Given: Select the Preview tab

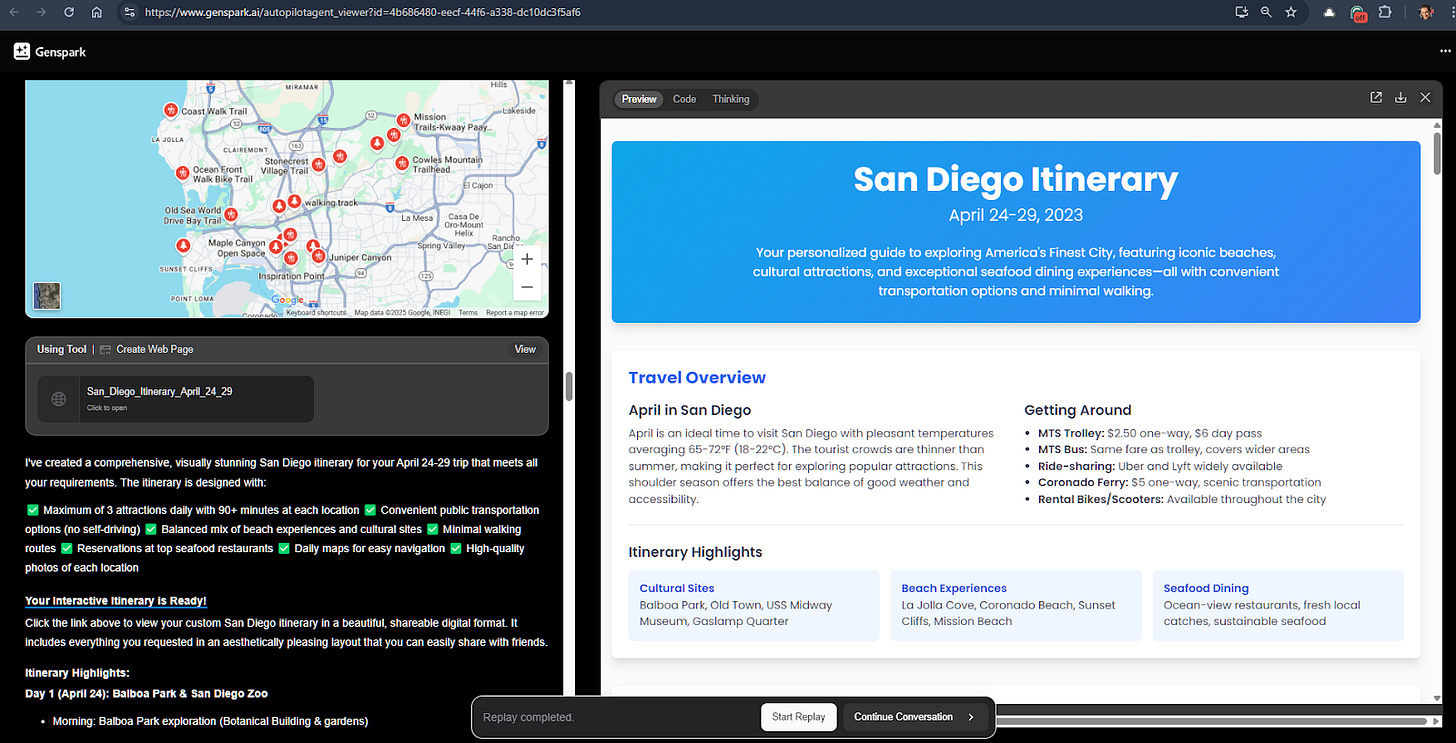Looking at the screenshot, I should click(638, 99).
